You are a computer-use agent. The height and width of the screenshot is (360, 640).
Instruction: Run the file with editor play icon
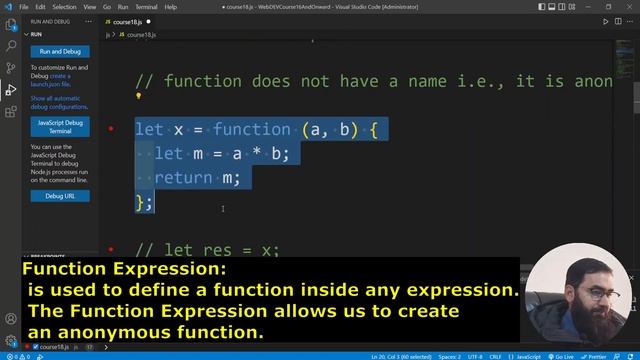606,22
